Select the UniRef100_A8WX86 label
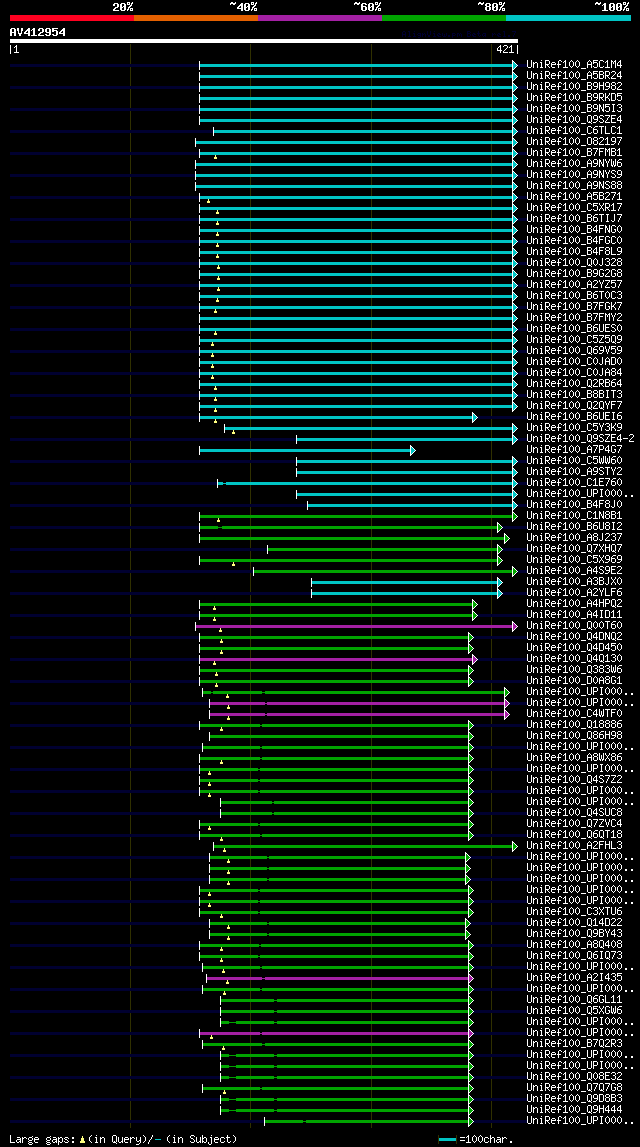Viewport: 640px width, 1147px height. [x=574, y=757]
